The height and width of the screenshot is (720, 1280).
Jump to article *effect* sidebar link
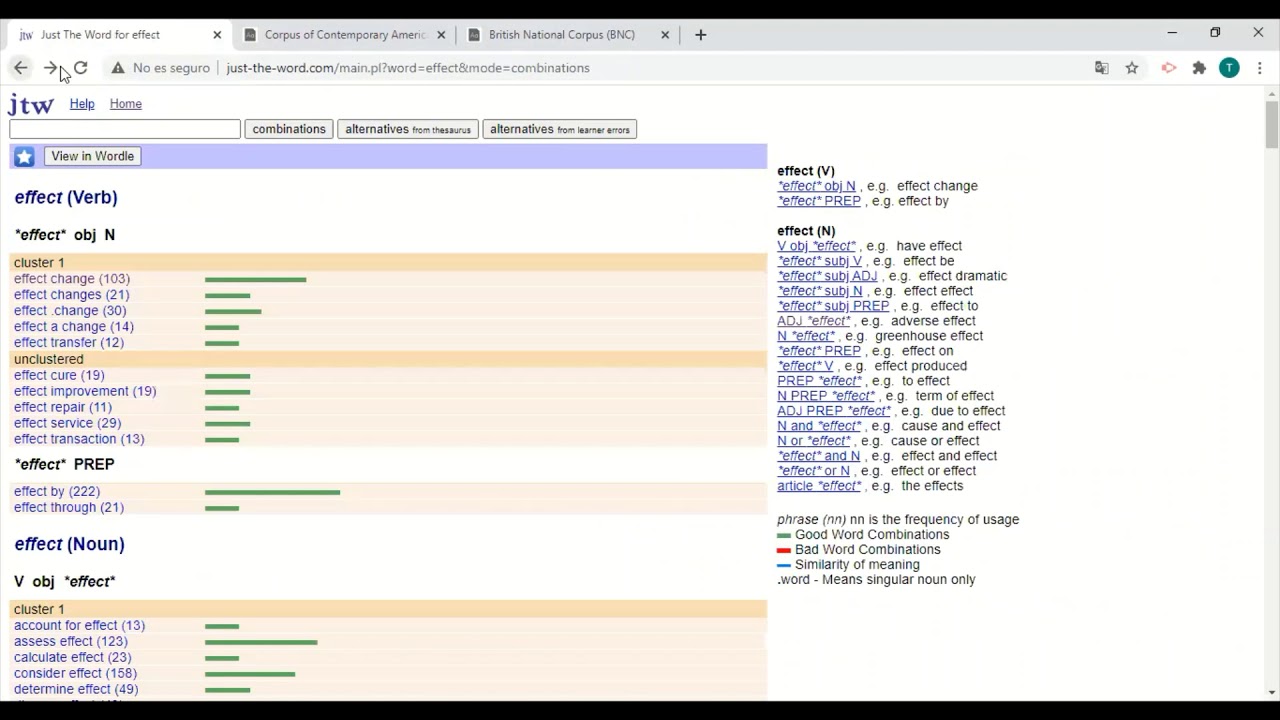point(819,486)
